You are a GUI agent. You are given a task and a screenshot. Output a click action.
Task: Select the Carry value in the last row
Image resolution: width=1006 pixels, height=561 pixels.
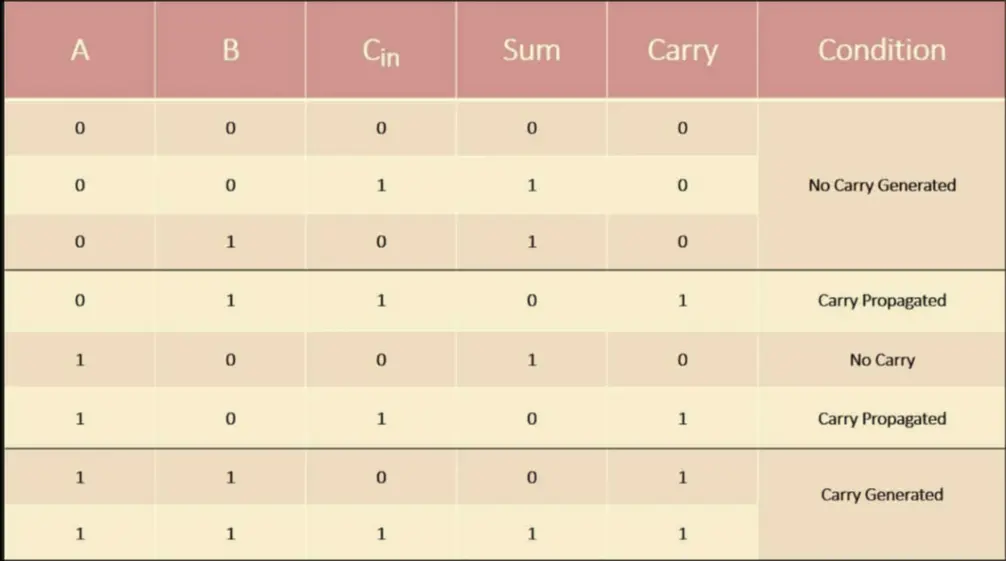(682, 534)
